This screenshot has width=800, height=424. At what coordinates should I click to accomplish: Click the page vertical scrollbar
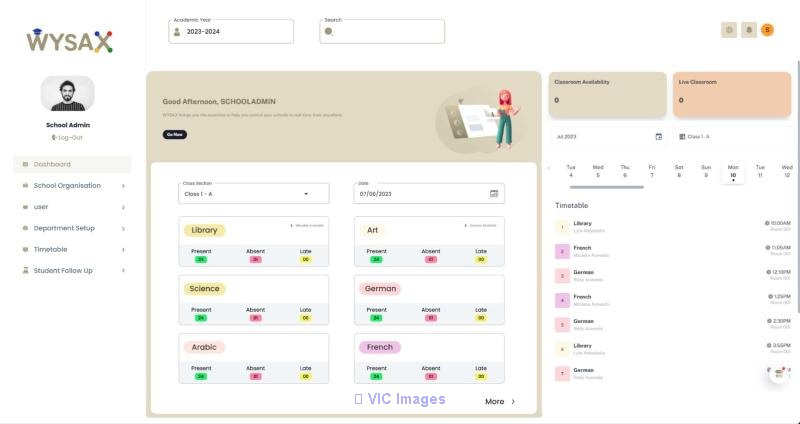pos(797,187)
